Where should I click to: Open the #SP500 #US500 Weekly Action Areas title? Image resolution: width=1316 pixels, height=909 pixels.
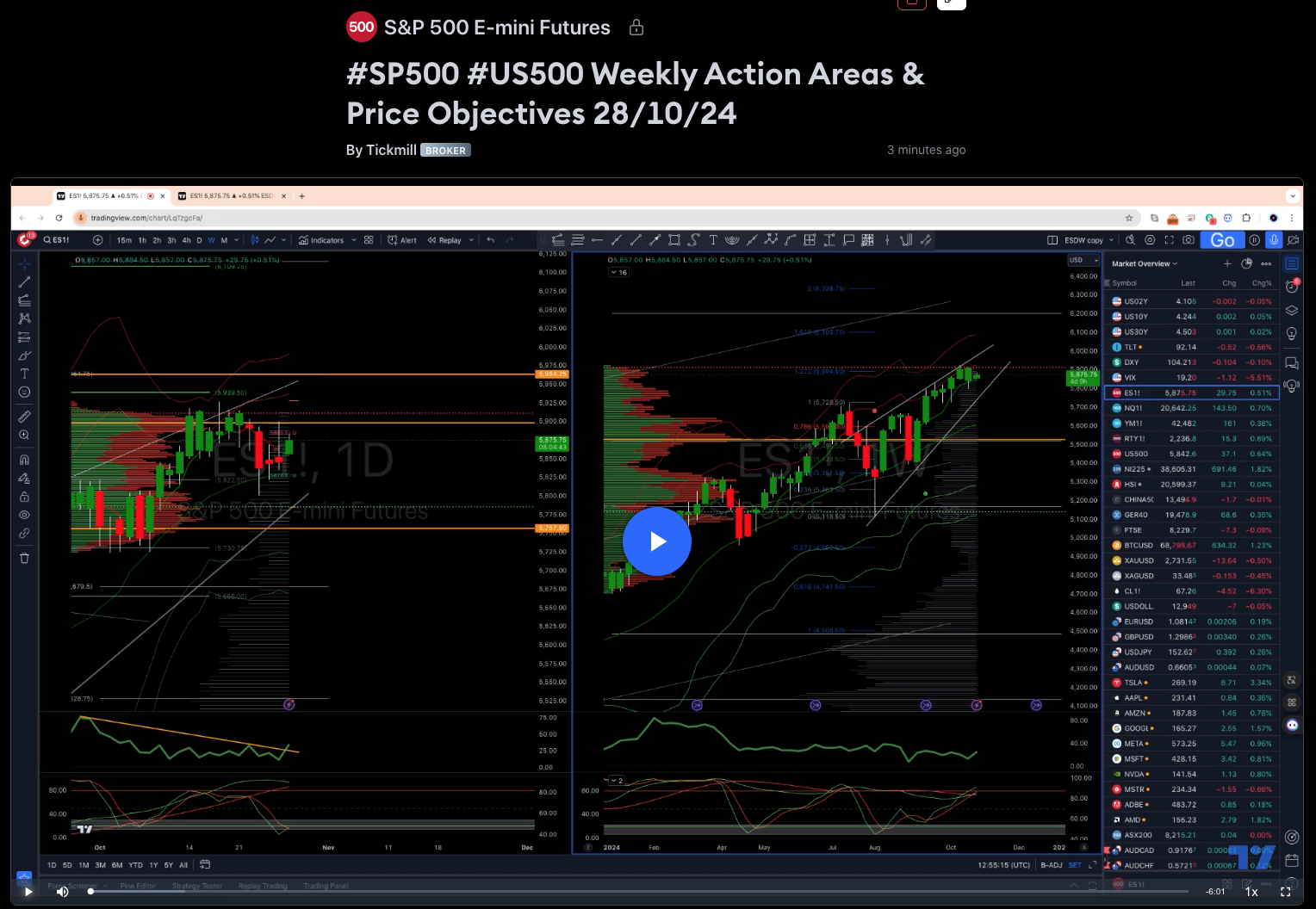click(x=636, y=94)
